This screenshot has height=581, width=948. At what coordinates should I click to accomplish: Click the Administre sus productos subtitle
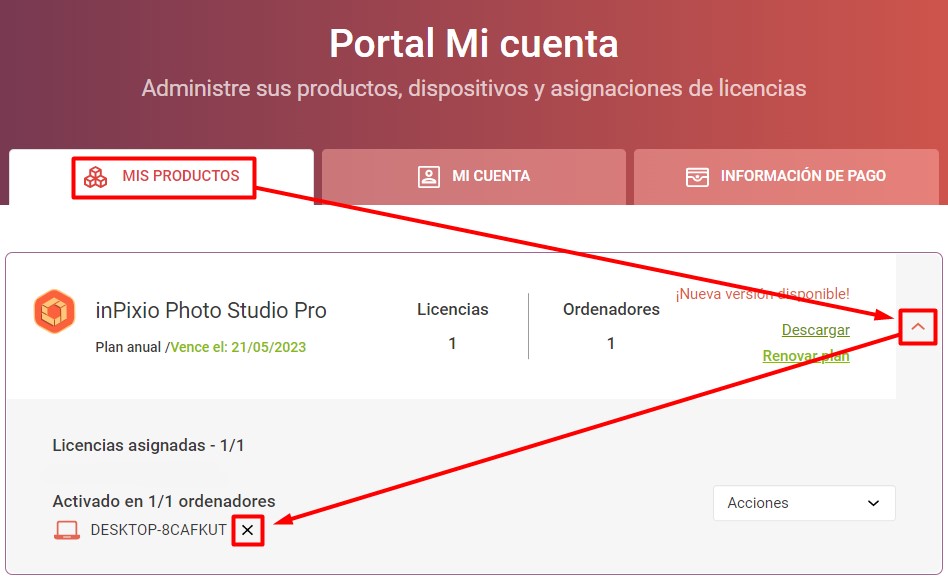(474, 88)
